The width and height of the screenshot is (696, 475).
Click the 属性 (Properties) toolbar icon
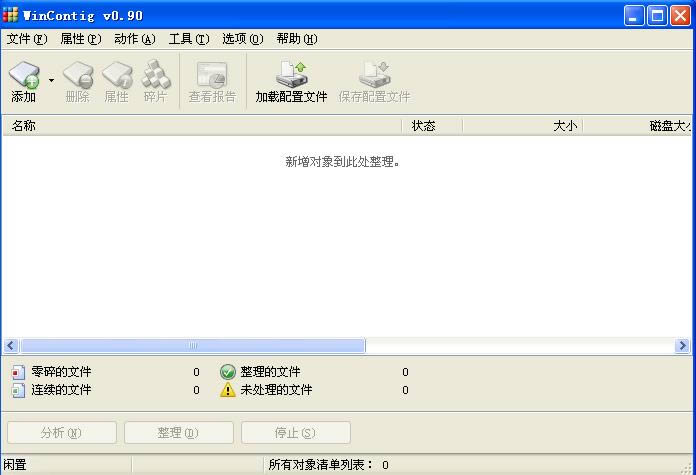click(116, 76)
